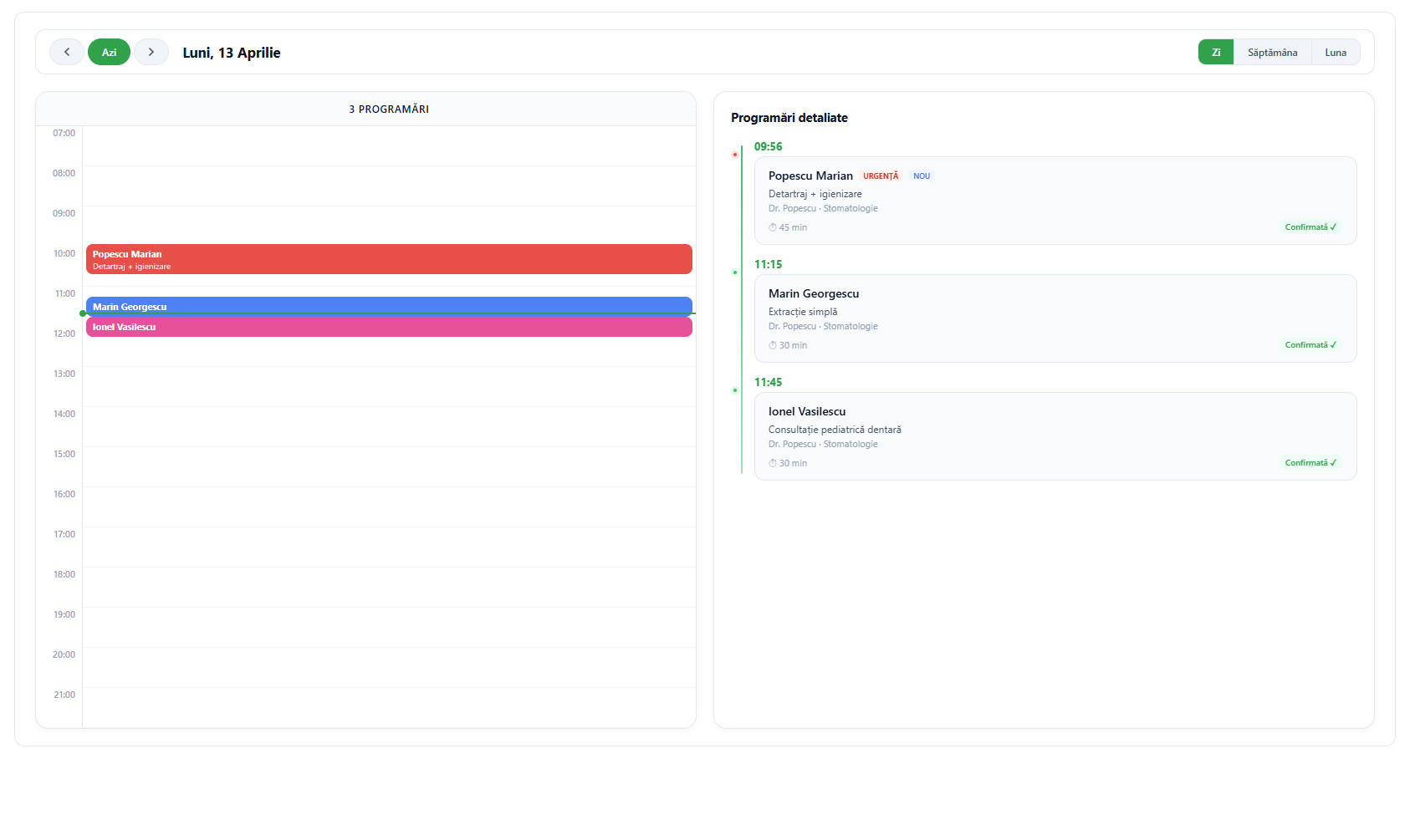The image size is (1410, 840).
Task: Click the clock icon beside 45 min
Action: click(773, 227)
